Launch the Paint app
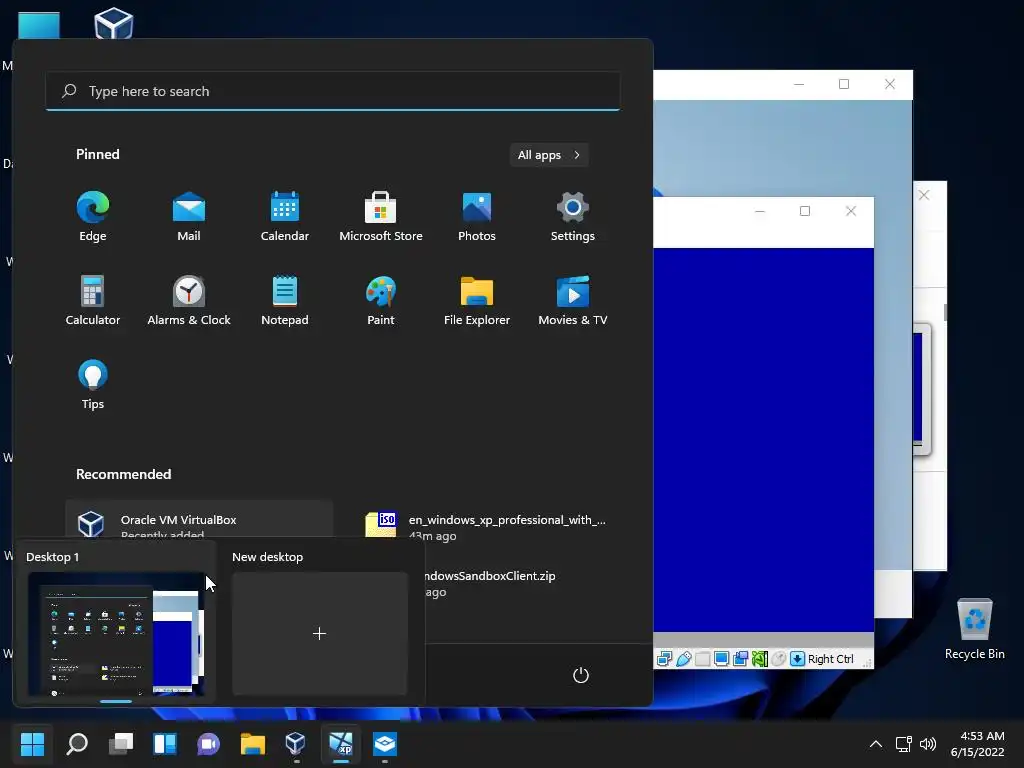Screen dimensions: 1024x768 (381, 300)
